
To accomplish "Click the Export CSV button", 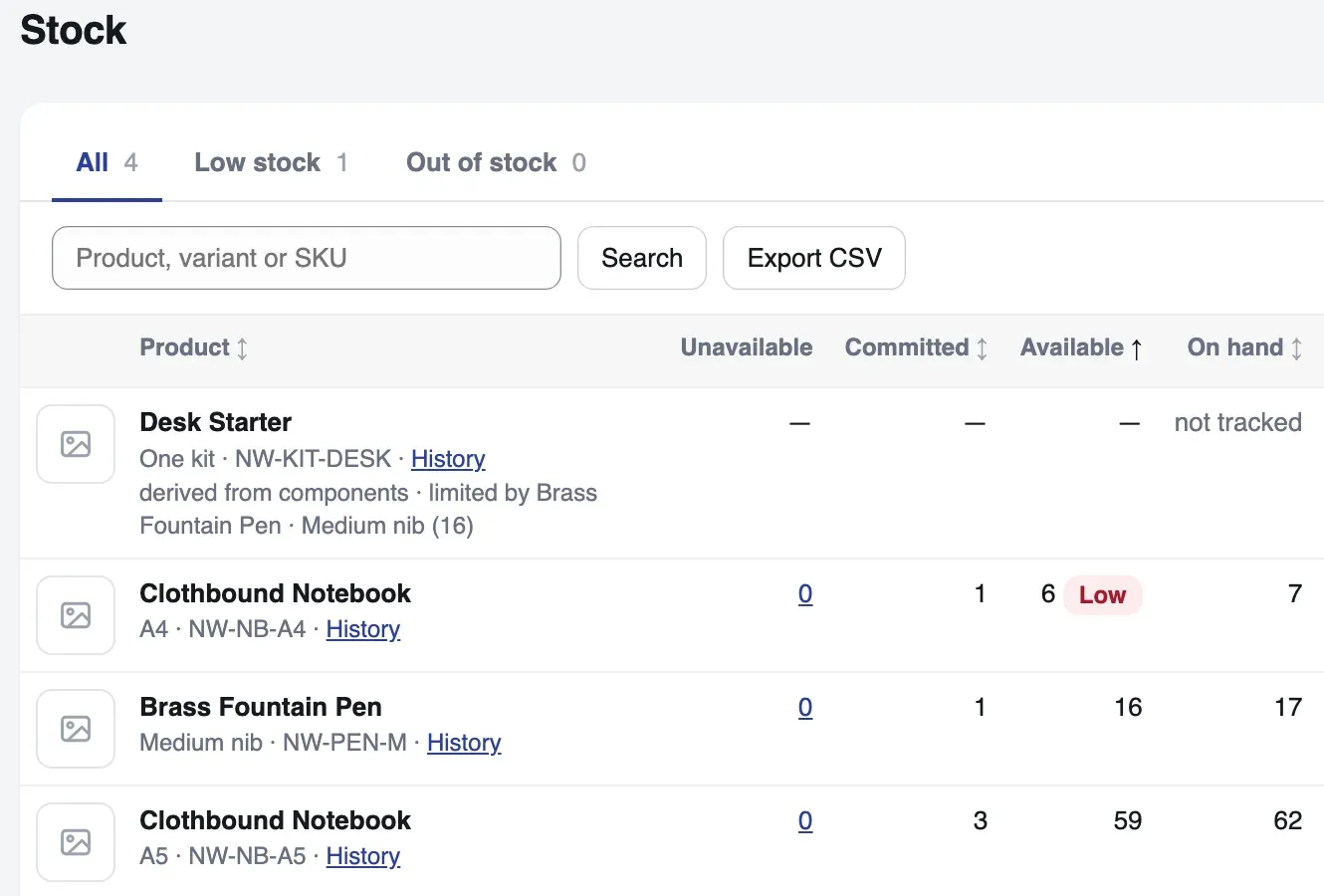I will coord(814,258).
